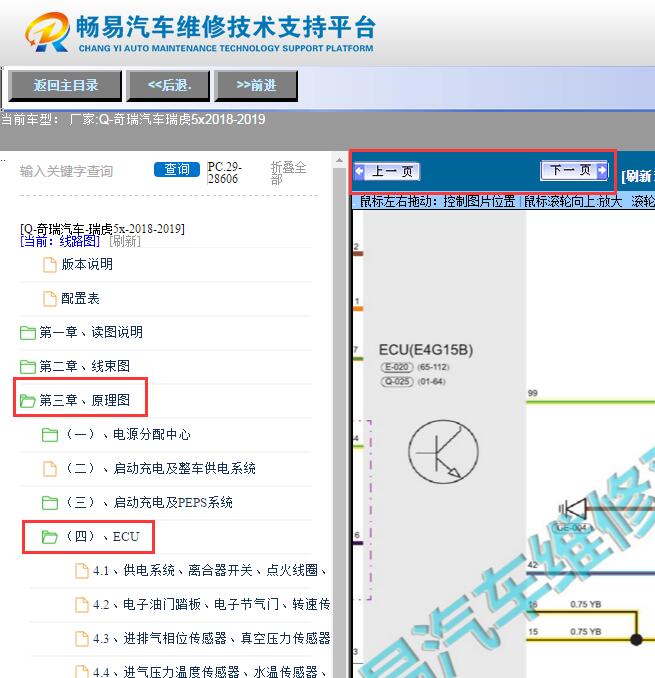The height and width of the screenshot is (678, 655).
Task: Click the PC:29-28606 text
Action: (224, 173)
